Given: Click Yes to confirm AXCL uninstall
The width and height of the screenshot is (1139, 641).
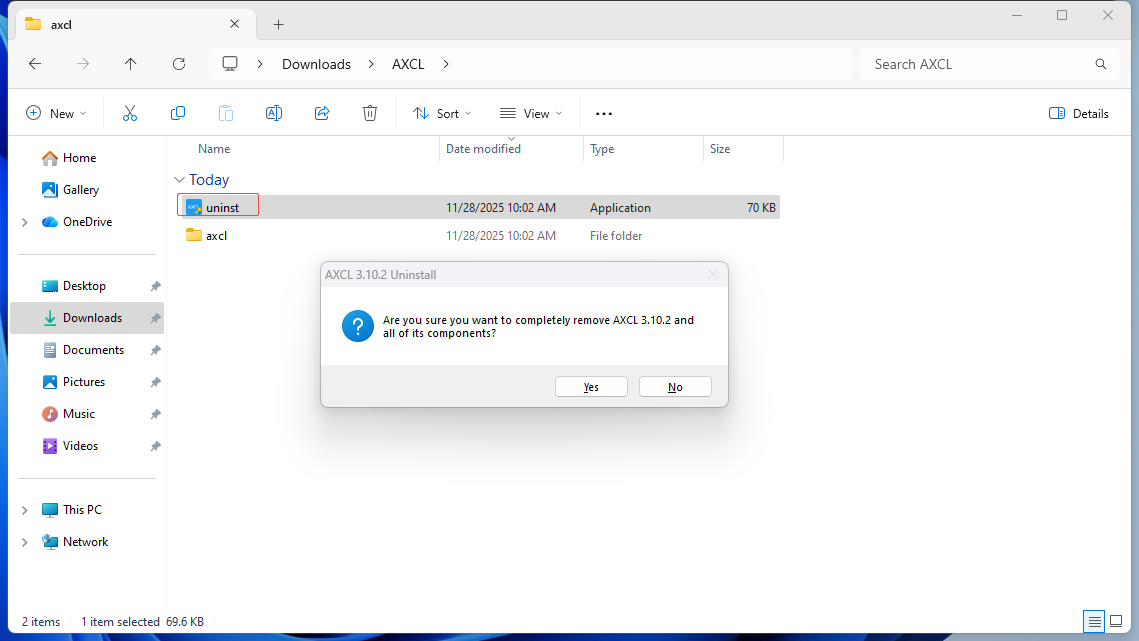Looking at the screenshot, I should coord(591,387).
